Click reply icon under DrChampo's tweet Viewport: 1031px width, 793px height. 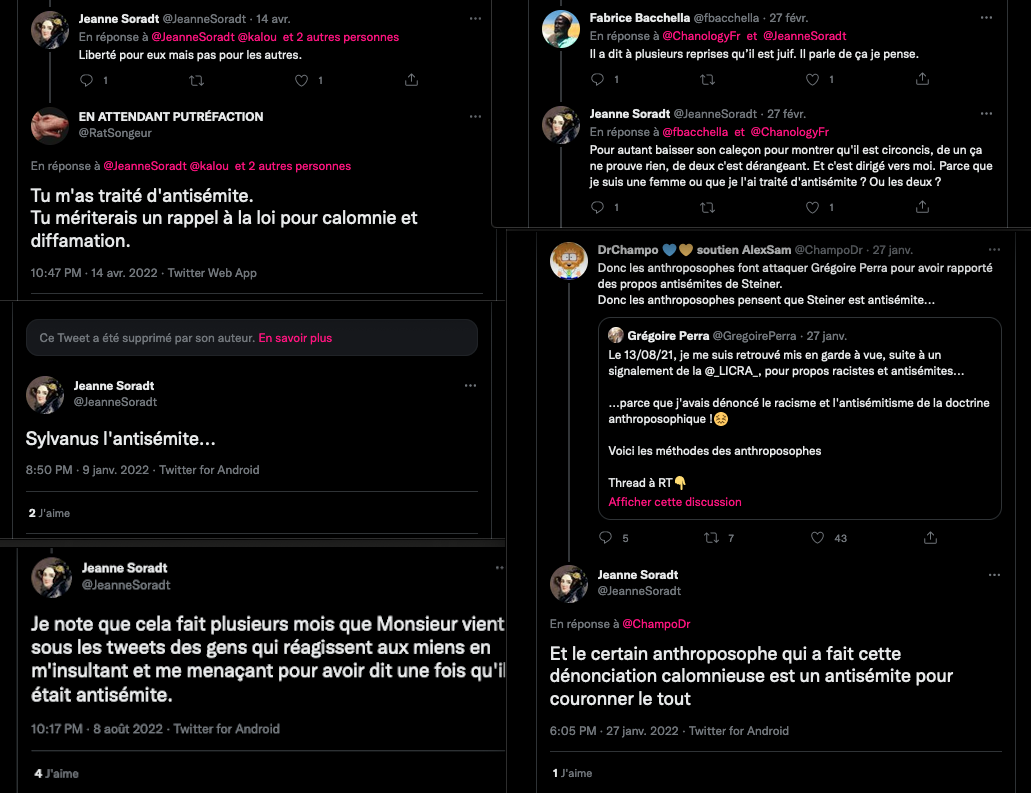[x=605, y=538]
